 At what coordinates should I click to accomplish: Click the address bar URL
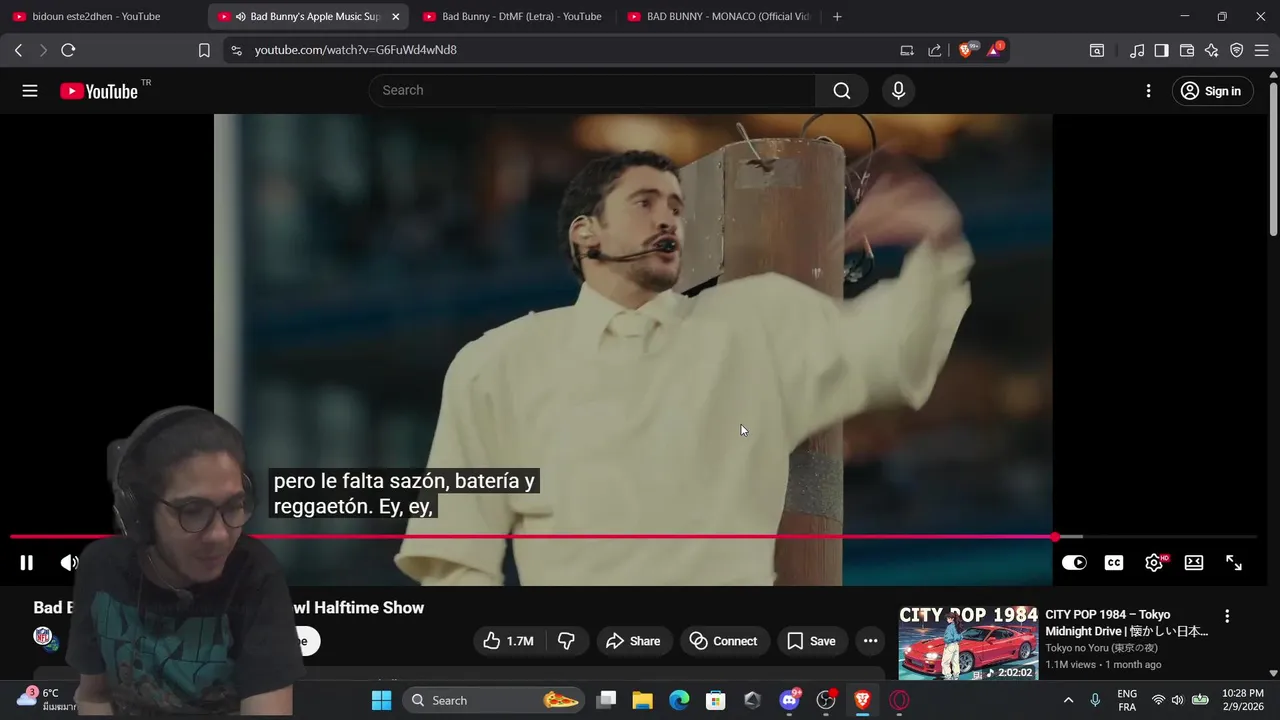355,50
